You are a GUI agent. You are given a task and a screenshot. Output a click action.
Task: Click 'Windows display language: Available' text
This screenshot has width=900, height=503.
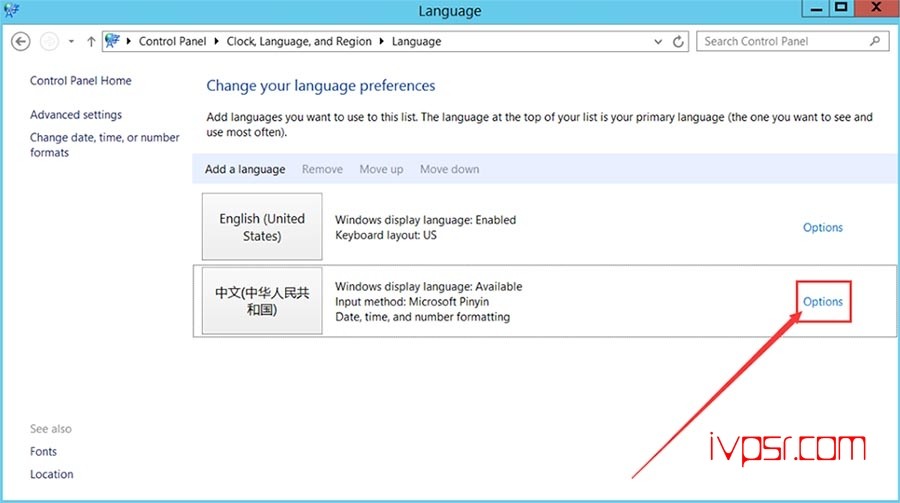tap(429, 287)
